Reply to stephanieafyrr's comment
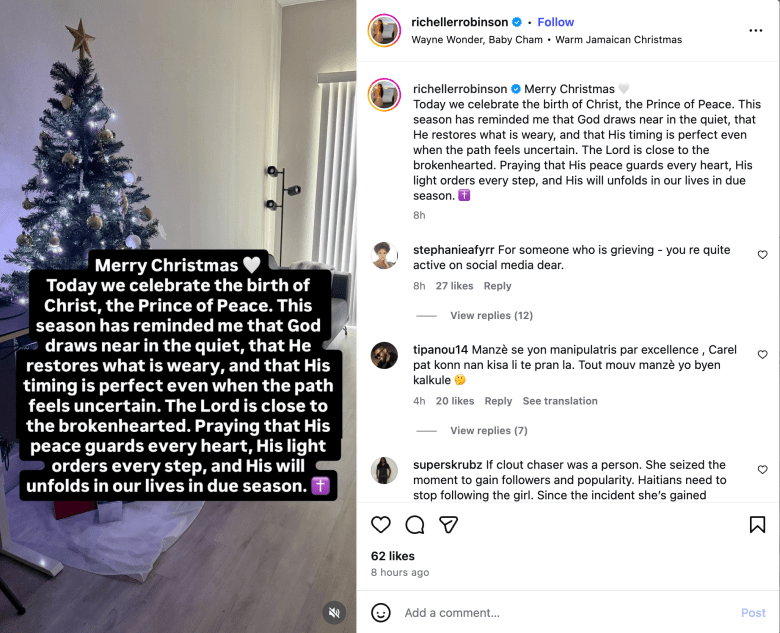 (497, 286)
